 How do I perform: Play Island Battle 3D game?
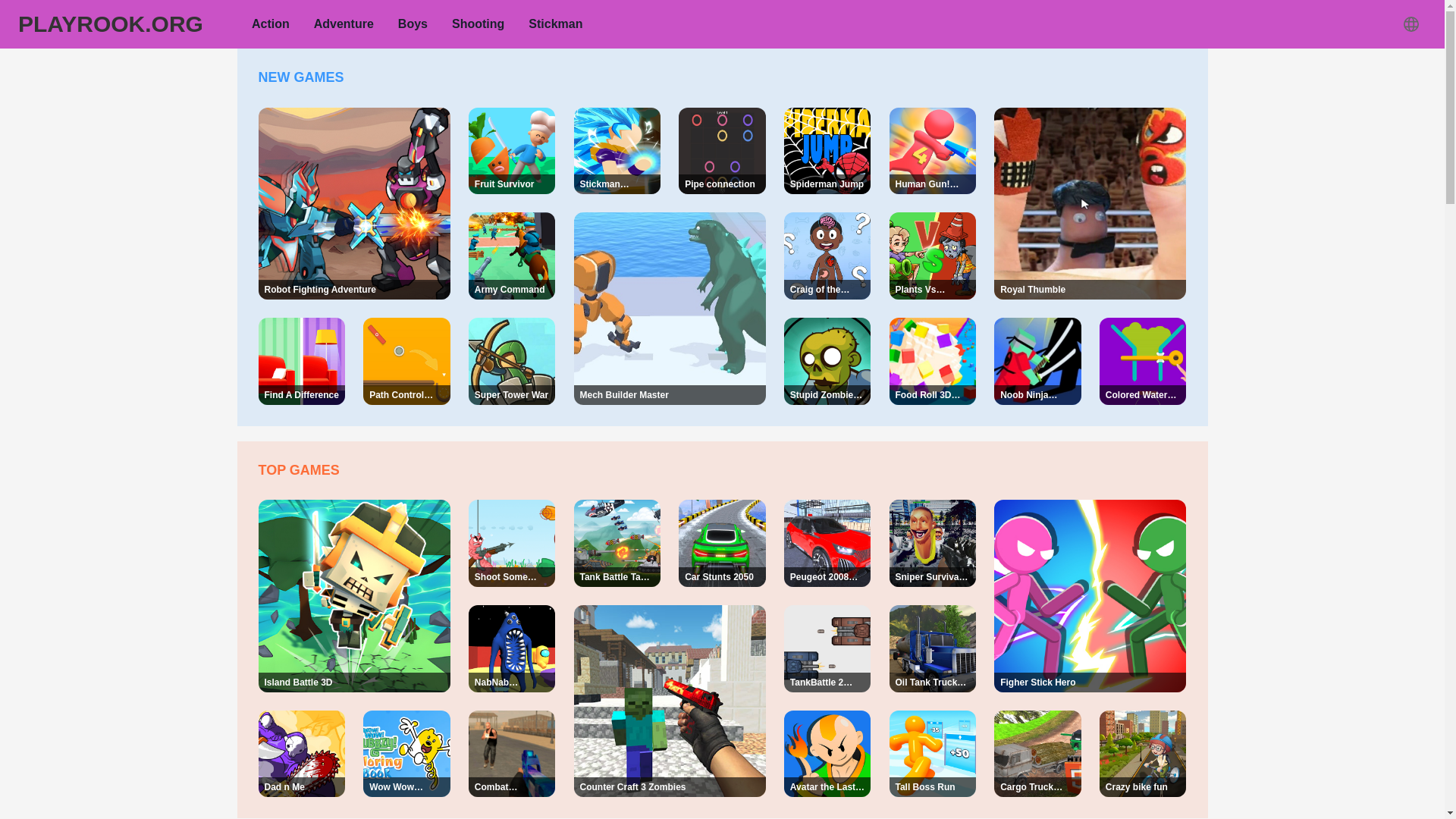(354, 596)
